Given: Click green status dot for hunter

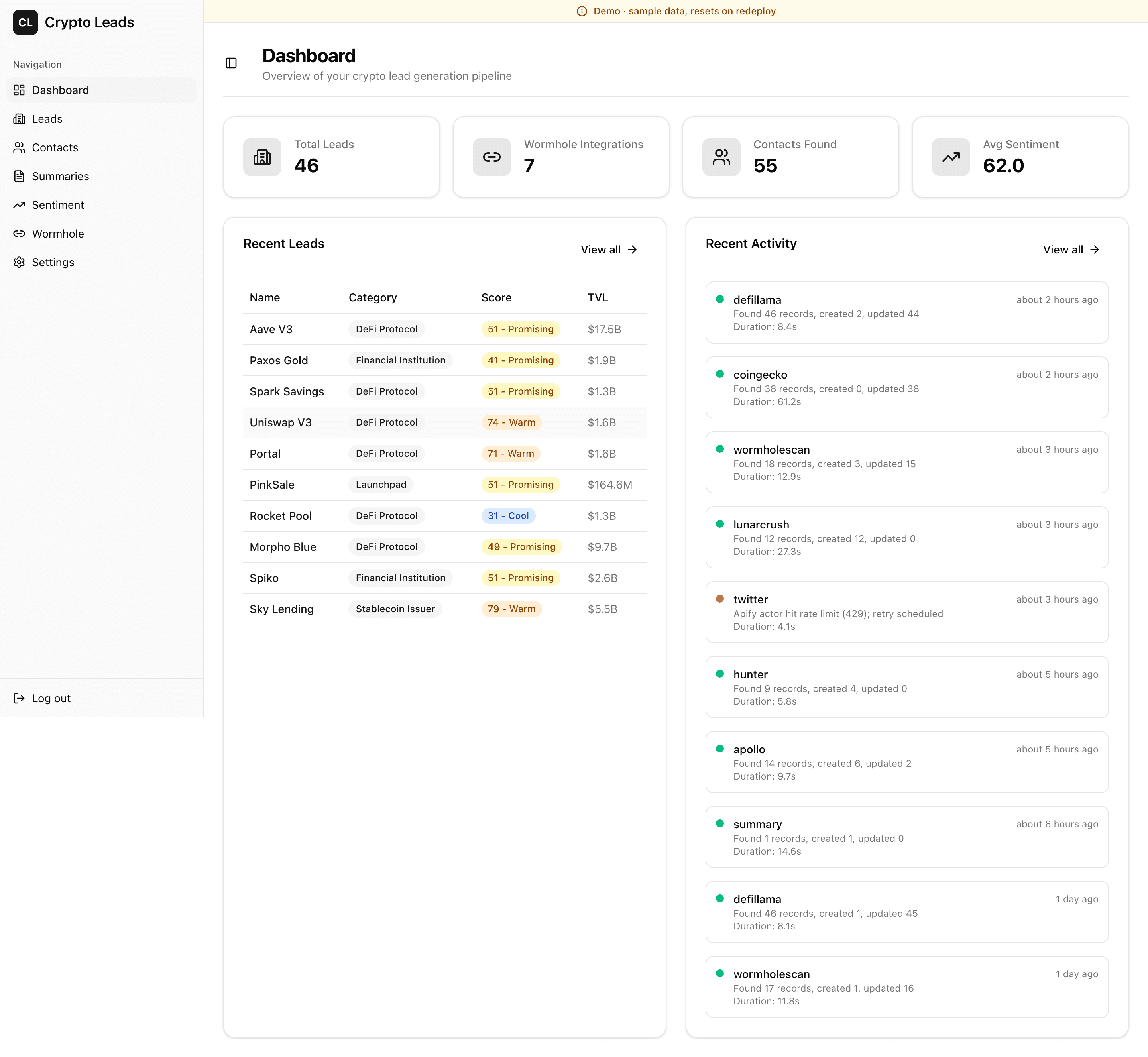Looking at the screenshot, I should pyautogui.click(x=719, y=674).
